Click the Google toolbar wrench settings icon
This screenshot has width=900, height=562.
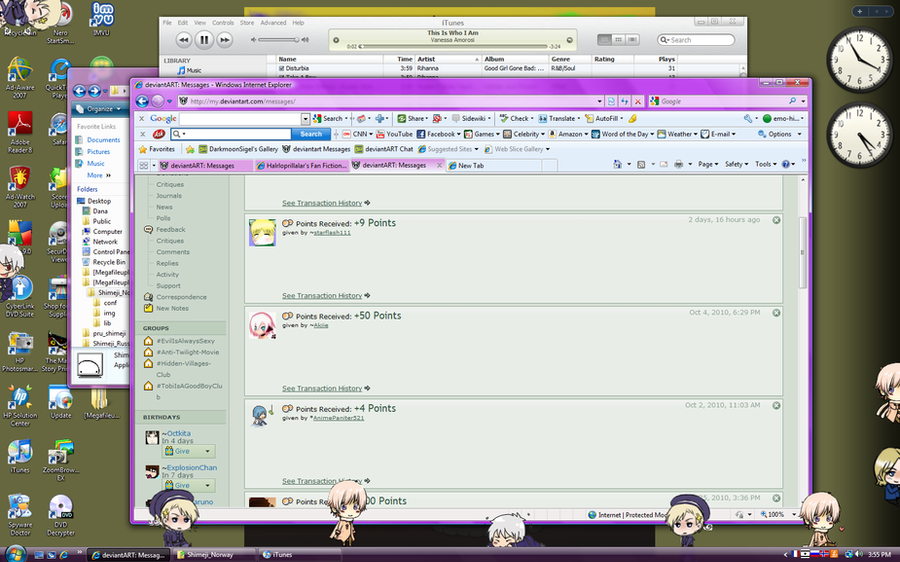(748, 118)
